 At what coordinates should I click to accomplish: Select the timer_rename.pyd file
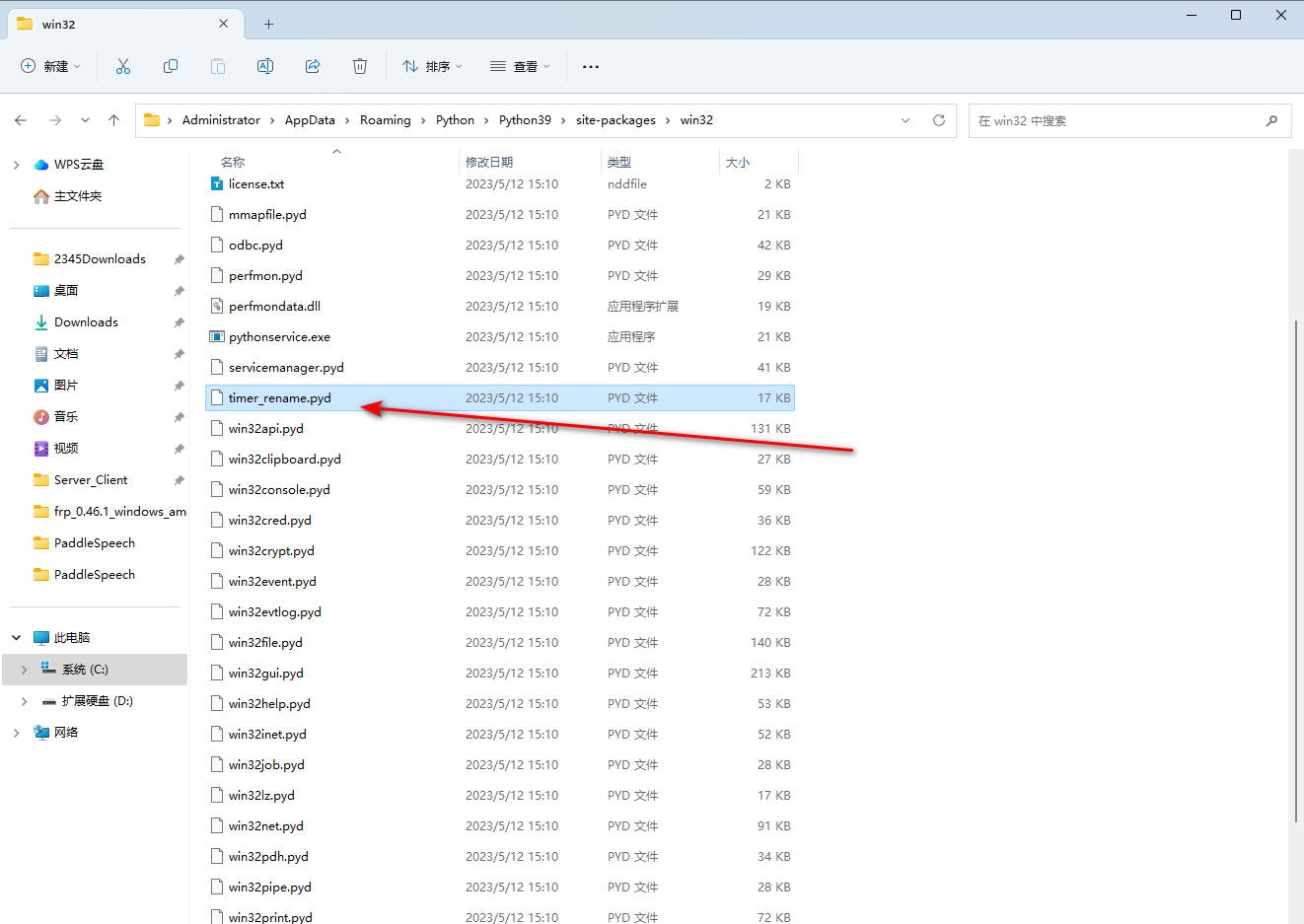pyautogui.click(x=500, y=398)
